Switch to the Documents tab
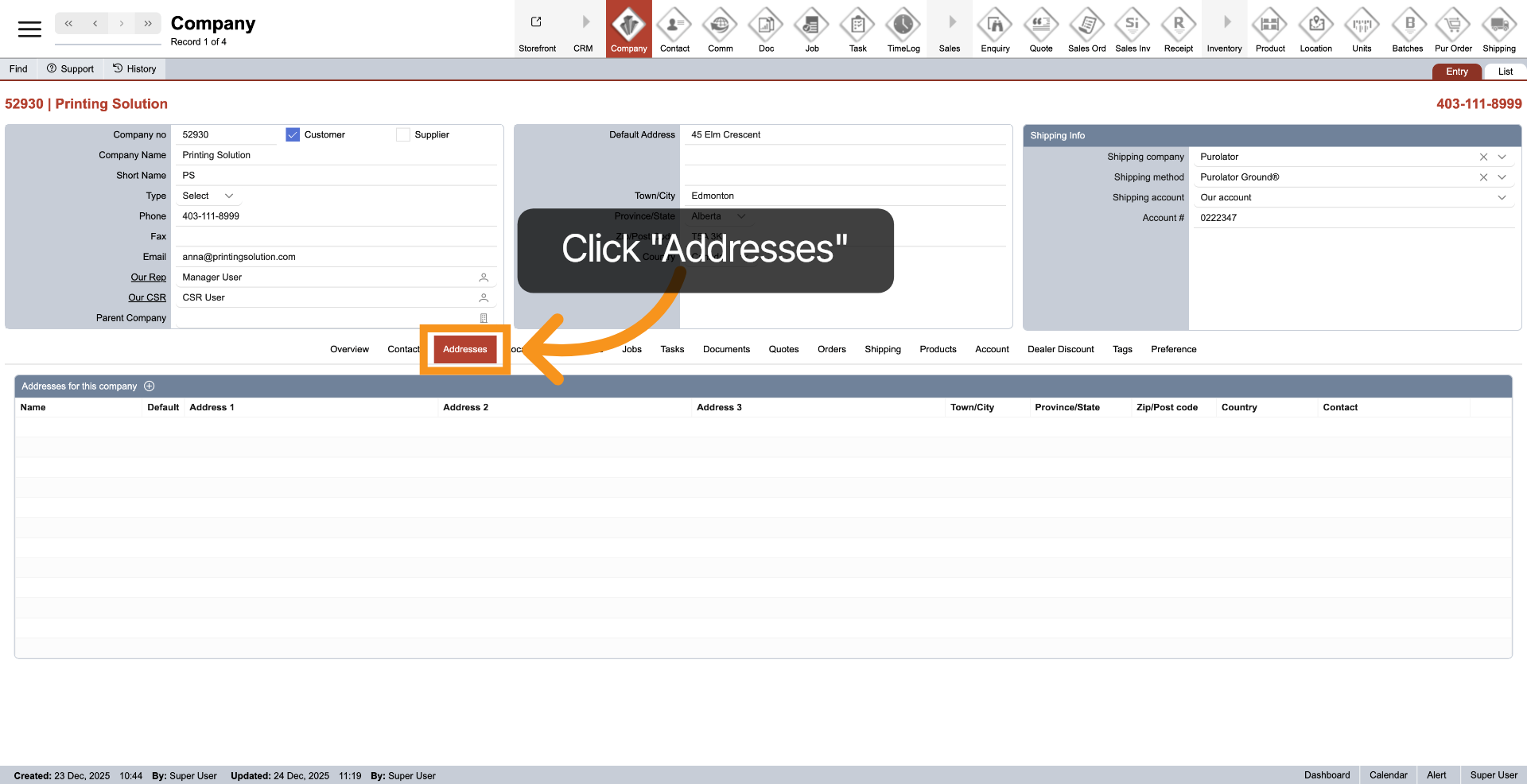Screen dimensions: 1527x784 [x=726, y=350]
